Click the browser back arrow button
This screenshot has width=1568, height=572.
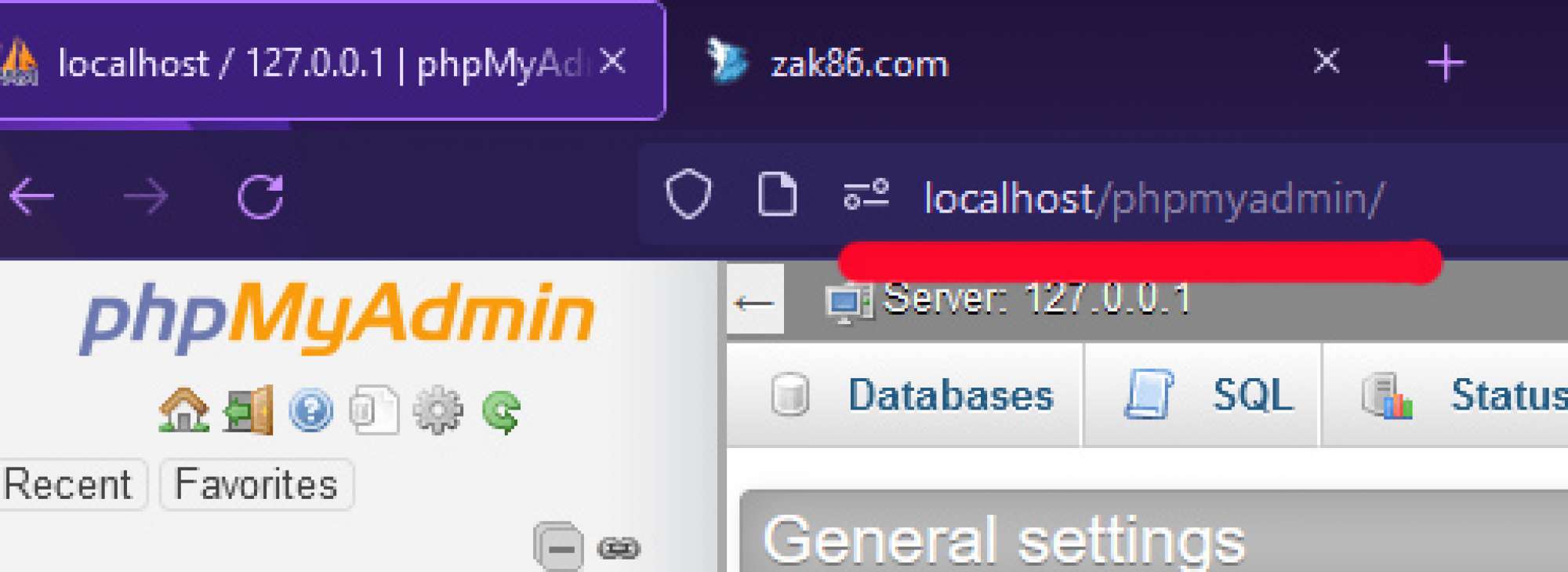31,195
